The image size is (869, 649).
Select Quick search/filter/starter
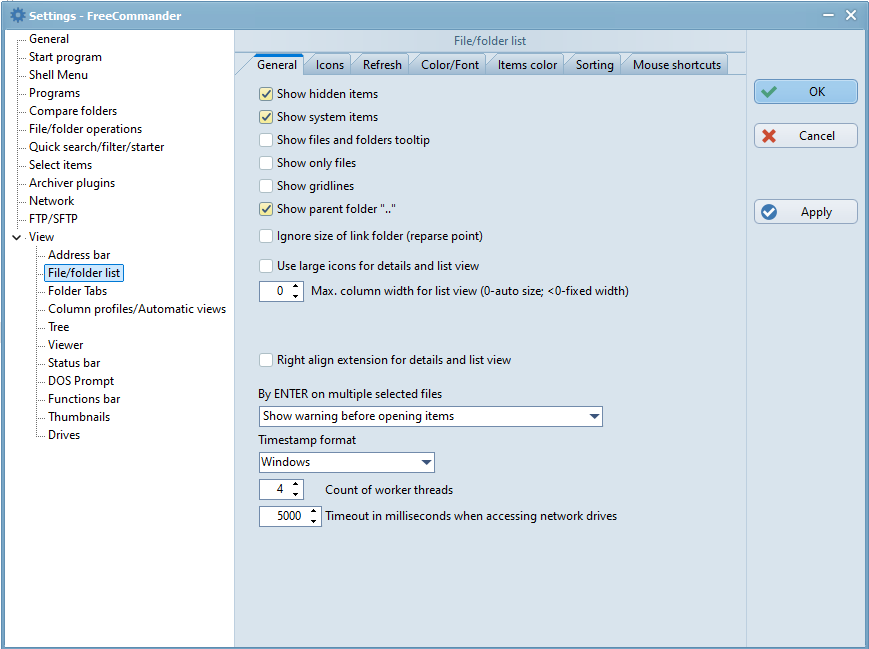96,147
